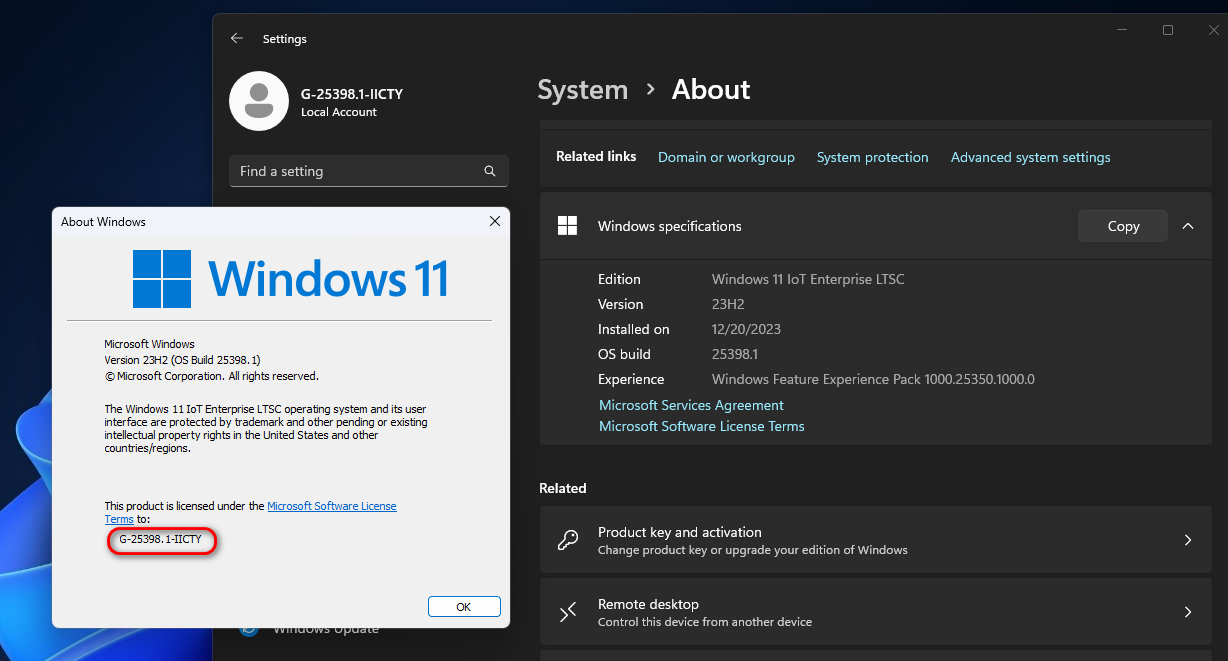Viewport: 1228px width, 661px height.
Task: Click the Installed on date 12/20/2023
Action: (x=746, y=329)
